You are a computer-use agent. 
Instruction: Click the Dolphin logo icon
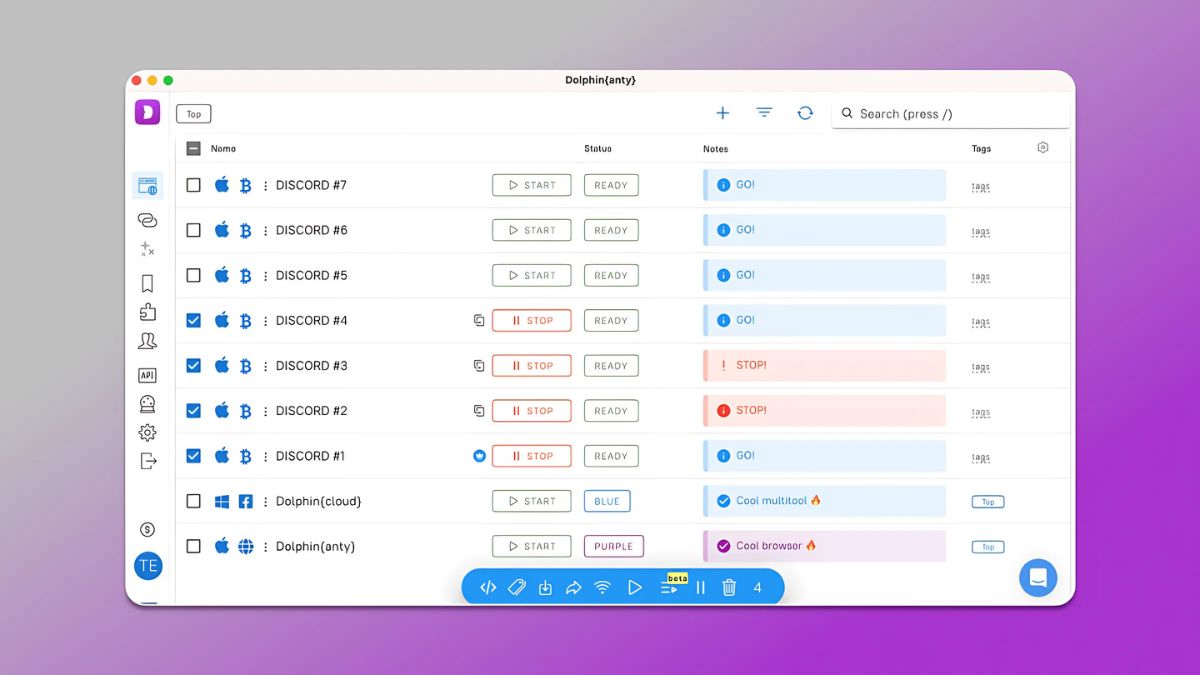click(x=147, y=112)
